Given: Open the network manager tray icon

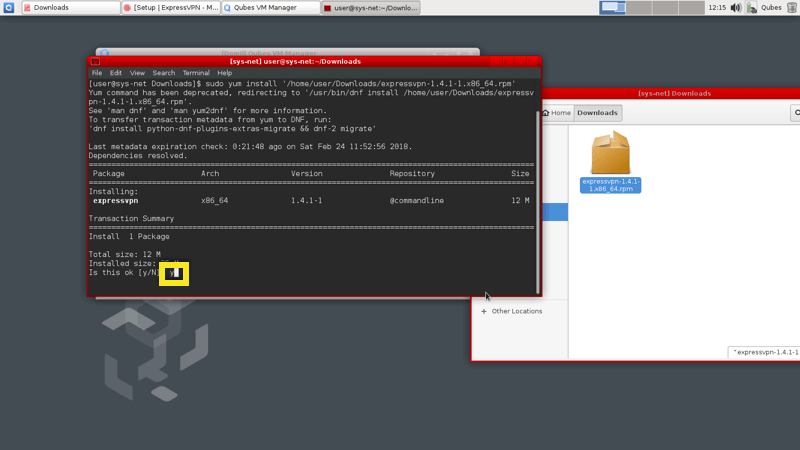Looking at the screenshot, I should tap(752, 8).
